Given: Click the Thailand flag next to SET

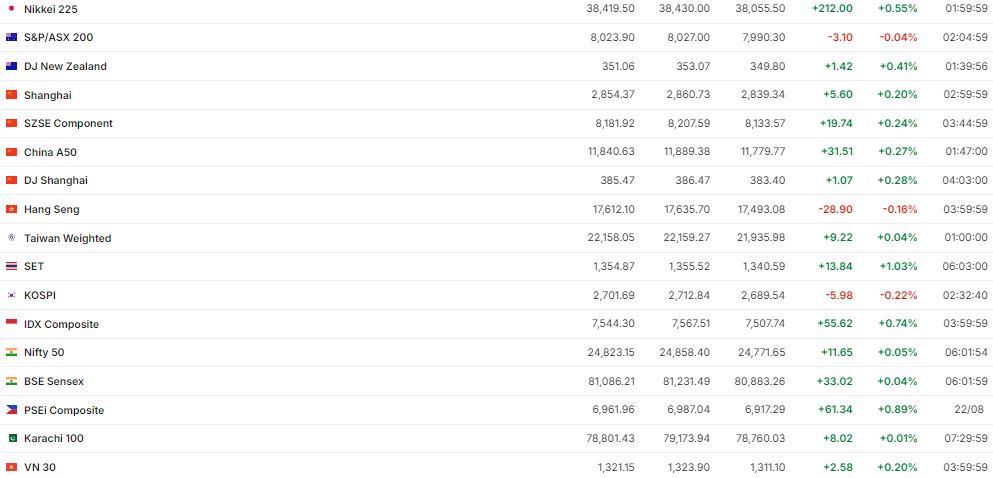Looking at the screenshot, I should click(11, 266).
